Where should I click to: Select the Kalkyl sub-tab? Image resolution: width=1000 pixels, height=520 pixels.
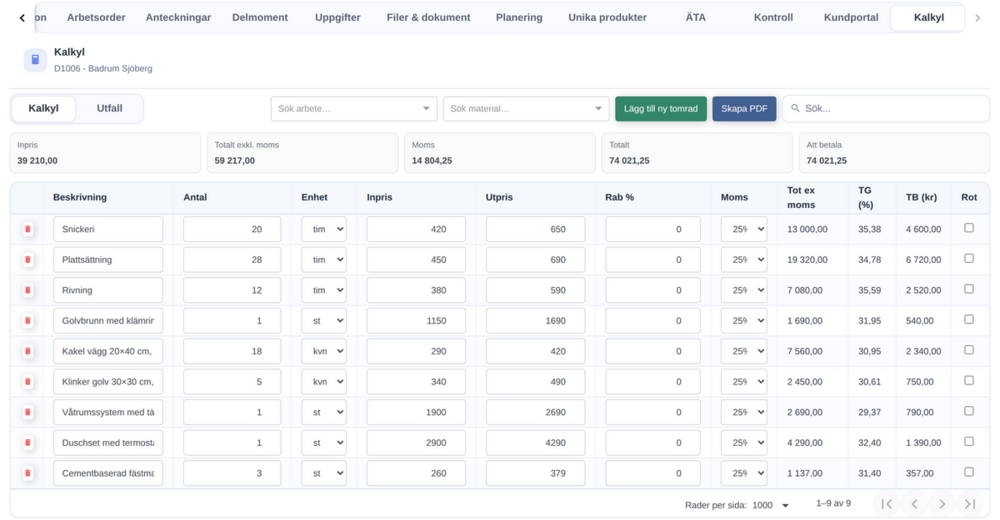click(43, 108)
